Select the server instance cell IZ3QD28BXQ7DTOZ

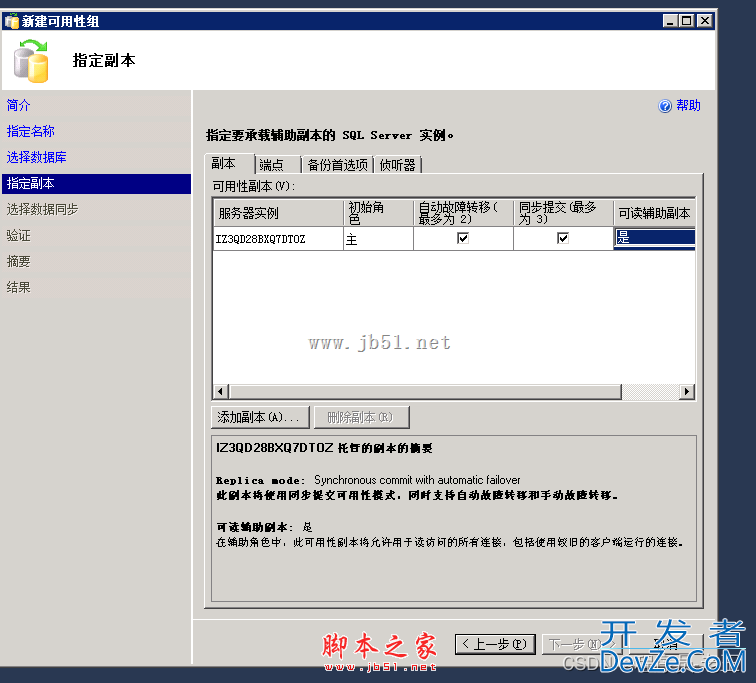pyautogui.click(x=278, y=239)
